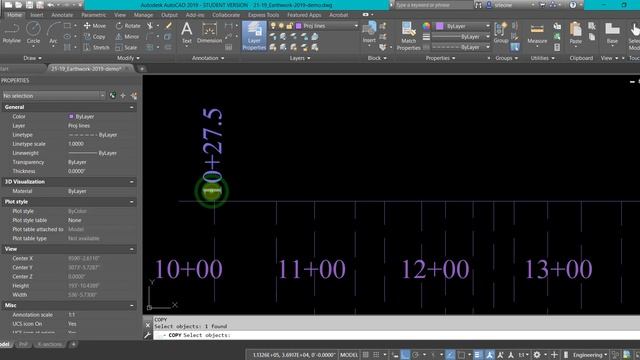Switch to the Annotate ribbon tab
Image resolution: width=640 pixels, height=360 pixels.
62,15
